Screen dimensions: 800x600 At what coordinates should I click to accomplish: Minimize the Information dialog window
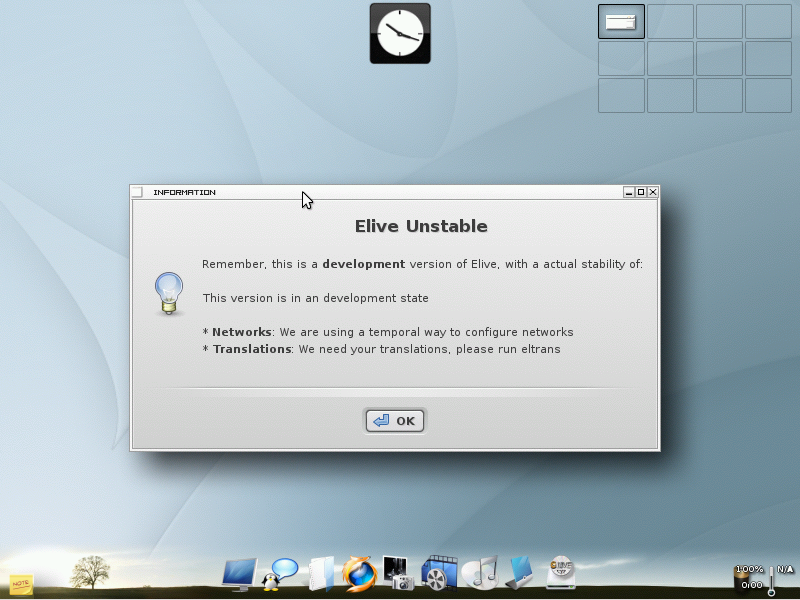629,192
